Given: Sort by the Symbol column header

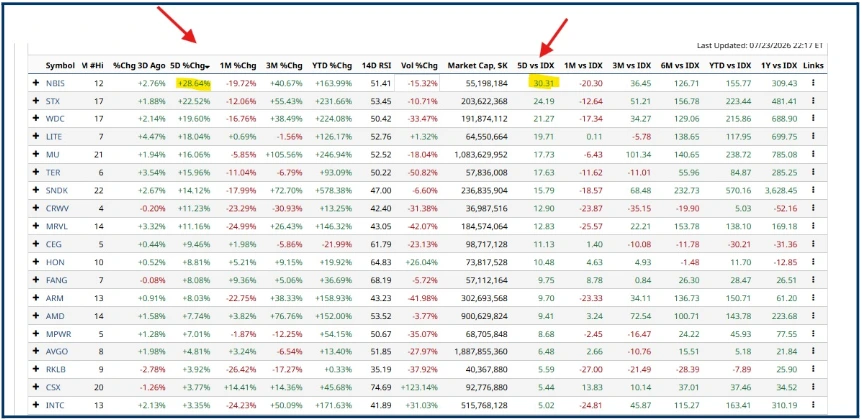Looking at the screenshot, I should coord(60,65).
